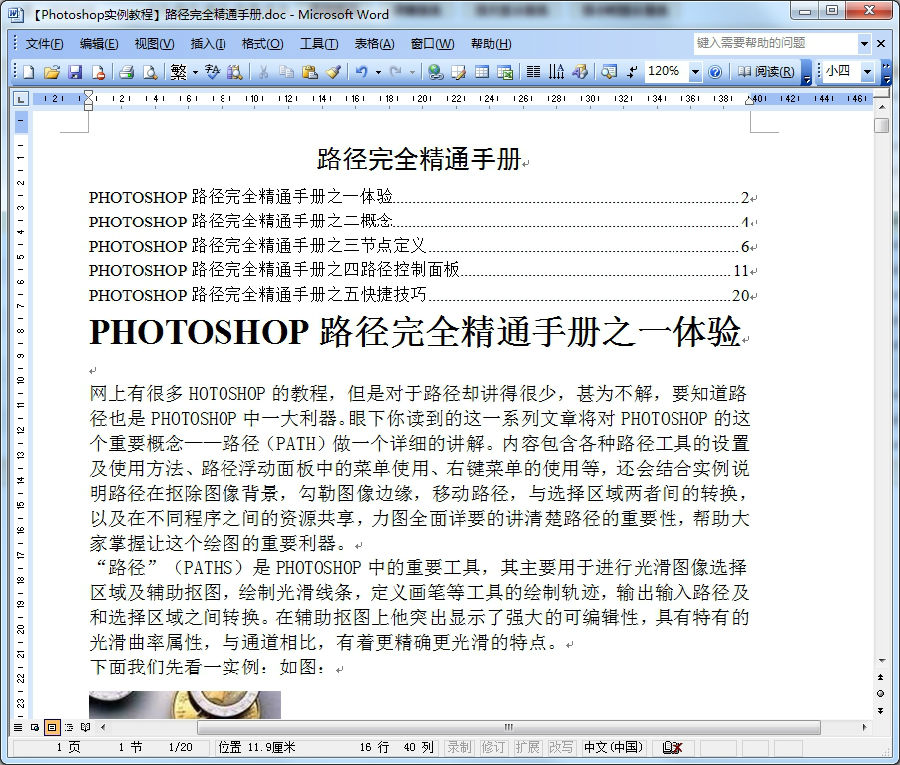Change text direction icon
900x765 pixels.
pyautogui.click(x=556, y=72)
